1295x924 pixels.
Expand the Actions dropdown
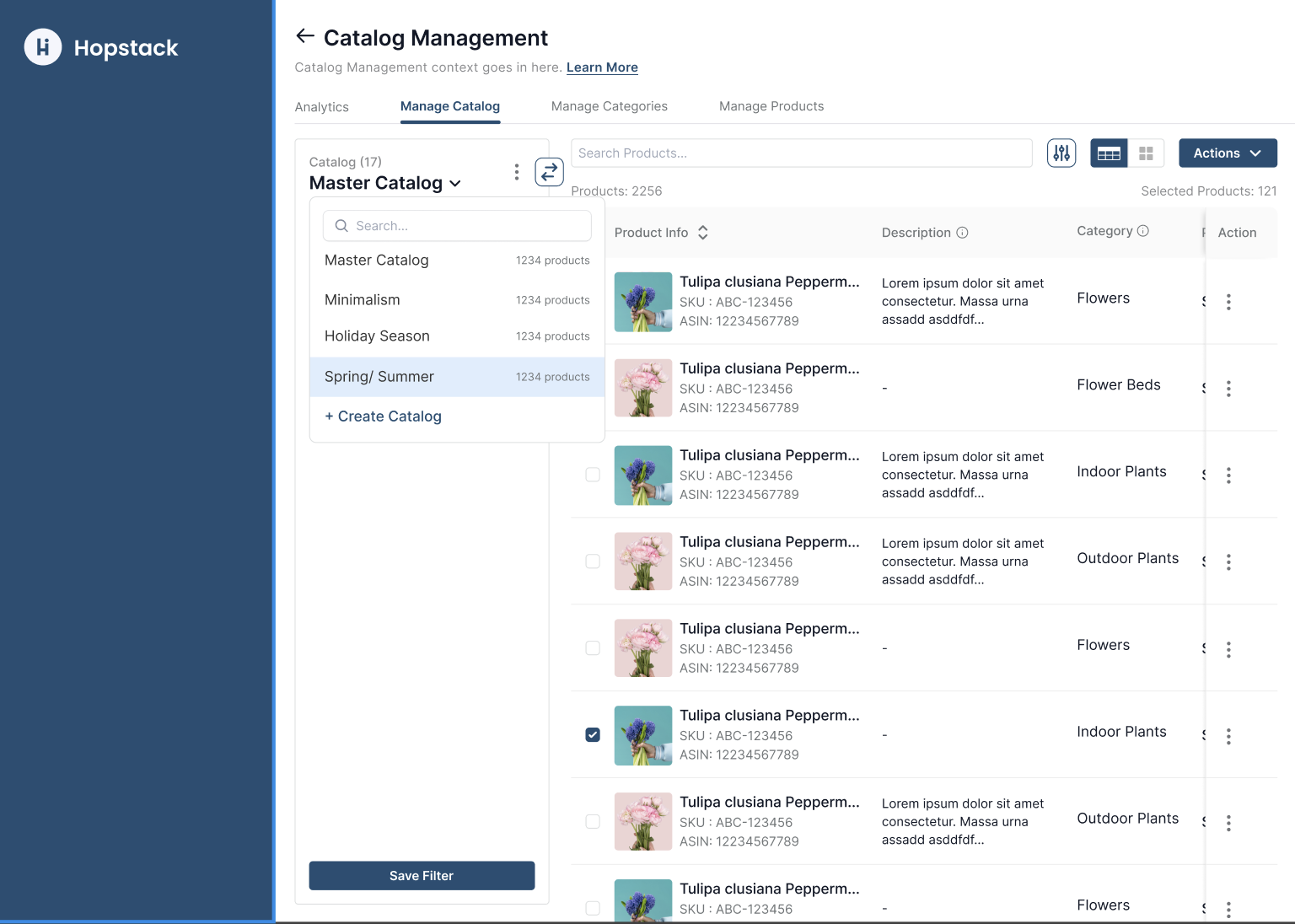click(1228, 153)
